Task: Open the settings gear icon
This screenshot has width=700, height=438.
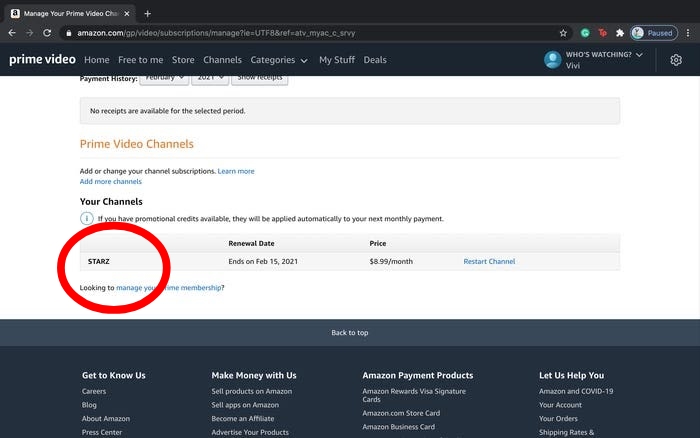Action: pyautogui.click(x=676, y=60)
